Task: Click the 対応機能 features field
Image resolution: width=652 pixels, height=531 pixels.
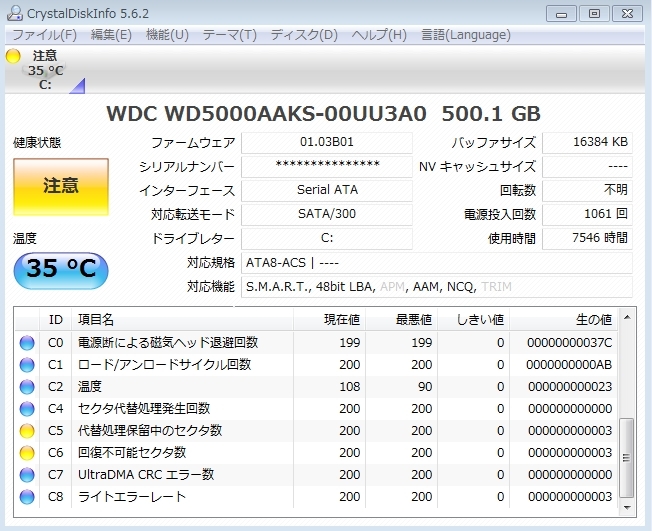Action: click(x=437, y=287)
